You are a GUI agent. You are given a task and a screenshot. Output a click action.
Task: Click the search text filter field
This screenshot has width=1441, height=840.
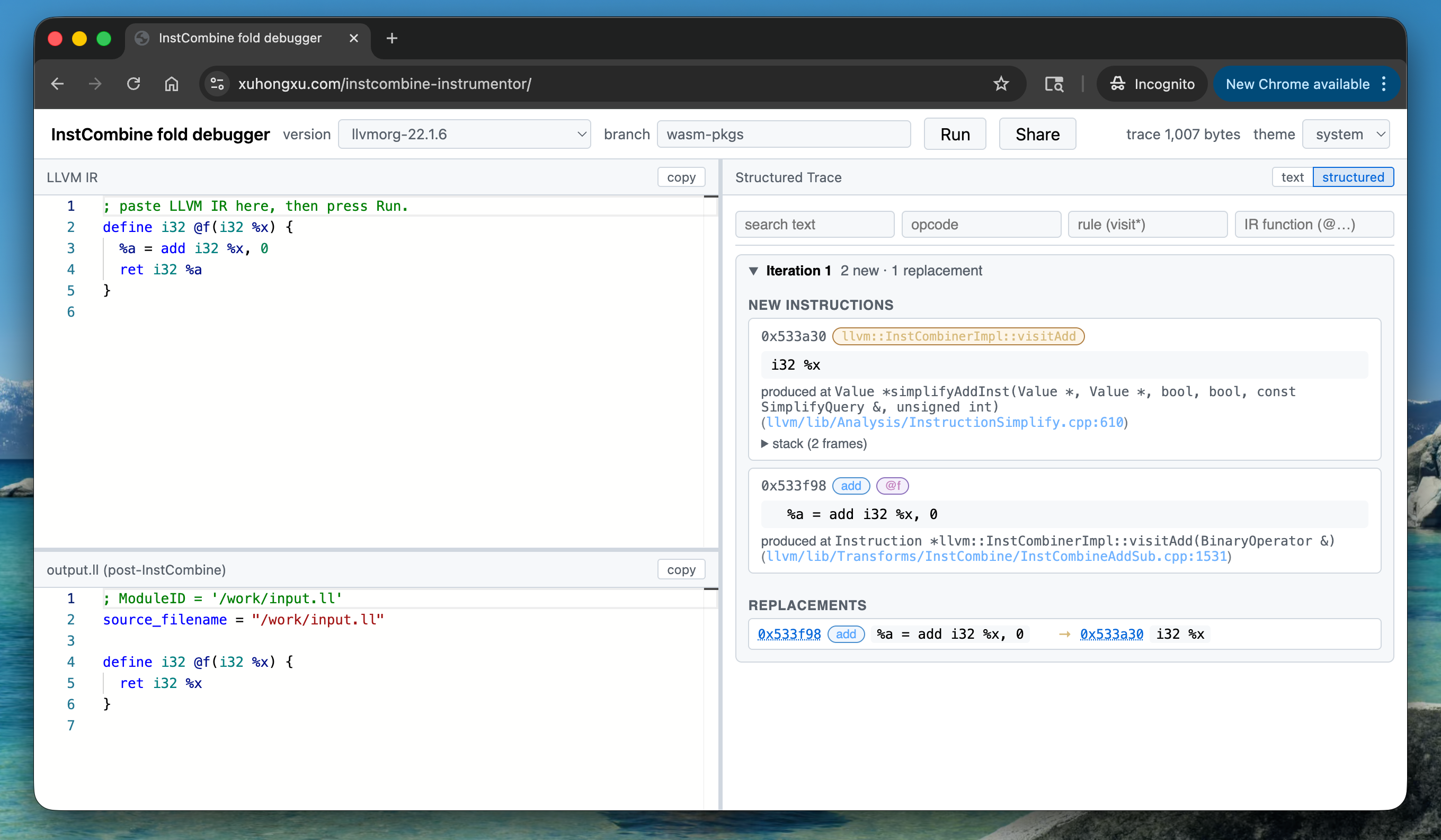pyautogui.click(x=814, y=224)
